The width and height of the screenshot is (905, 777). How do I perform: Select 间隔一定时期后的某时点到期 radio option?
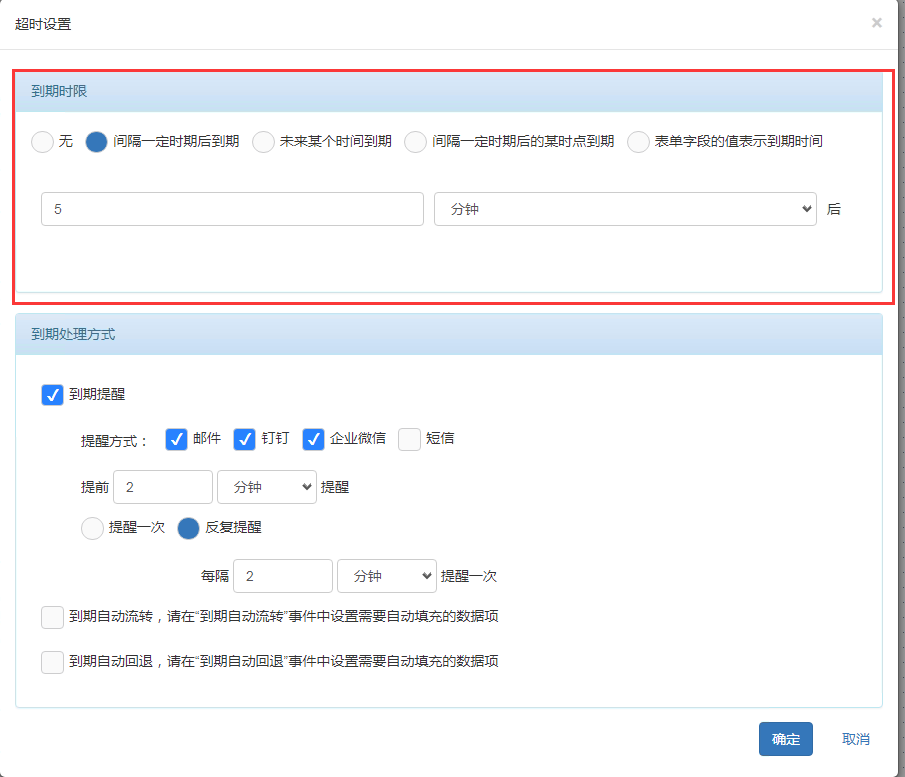[415, 142]
